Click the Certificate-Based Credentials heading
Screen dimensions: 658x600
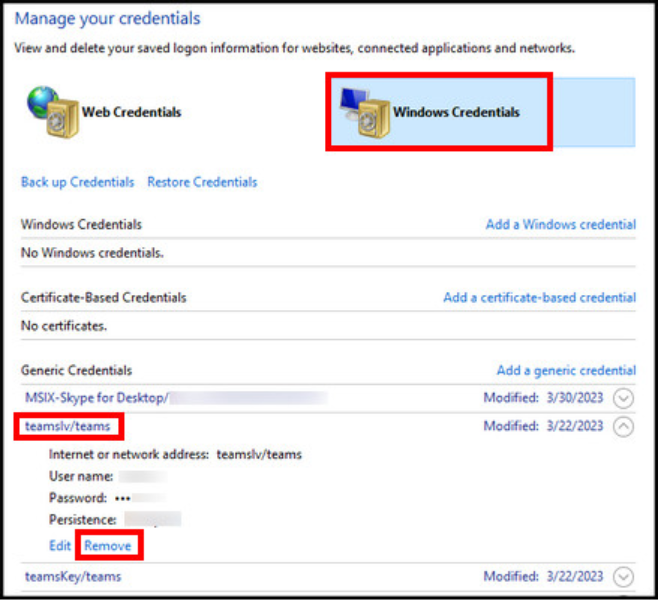click(104, 297)
